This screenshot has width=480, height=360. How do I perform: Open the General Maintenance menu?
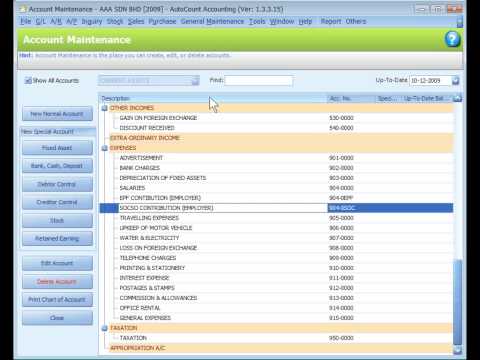[212, 21]
